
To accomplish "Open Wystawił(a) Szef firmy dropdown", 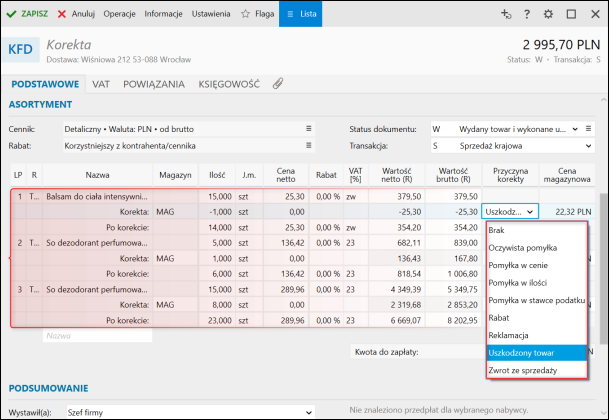I will pyautogui.click(x=308, y=413).
